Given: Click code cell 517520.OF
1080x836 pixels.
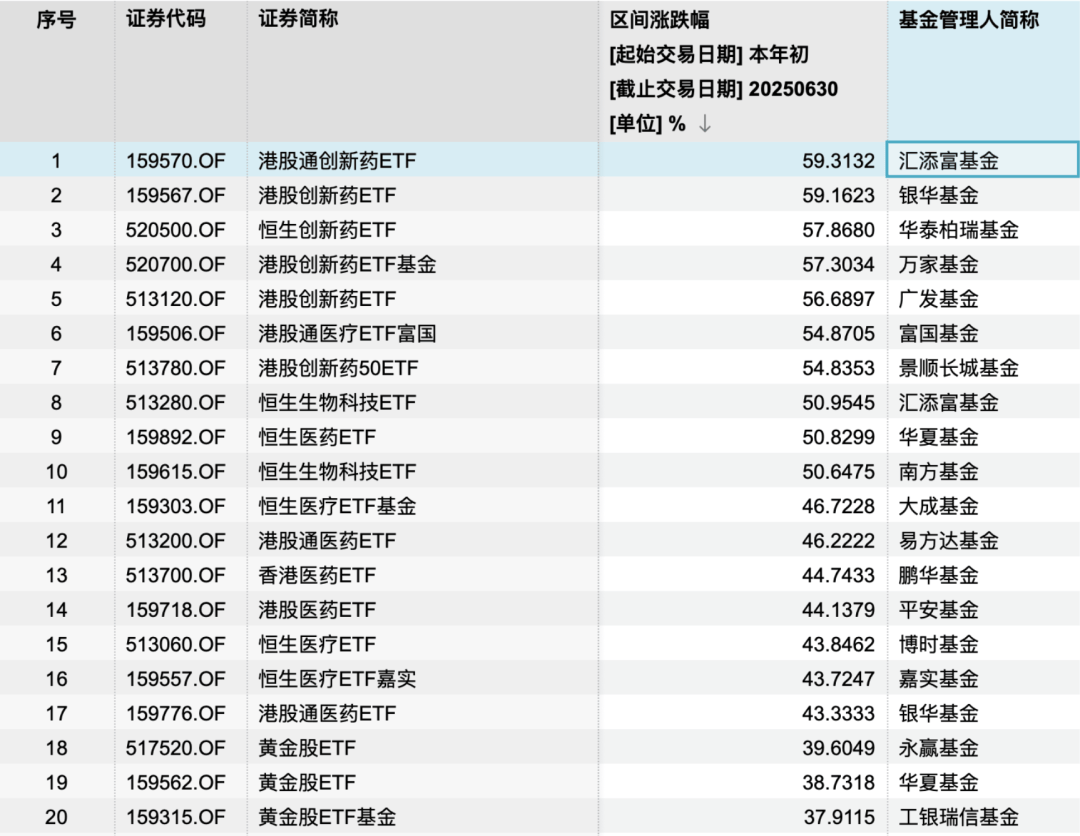Looking at the screenshot, I should point(176,748).
